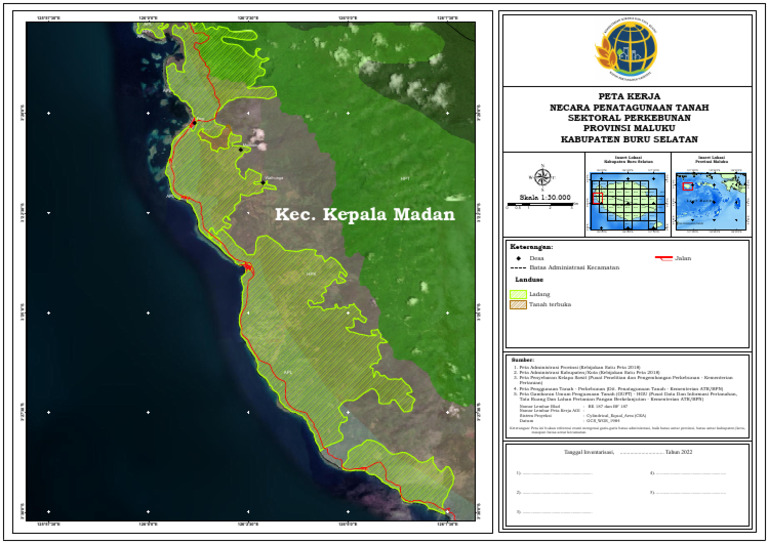Click signature line number 1

(554, 473)
